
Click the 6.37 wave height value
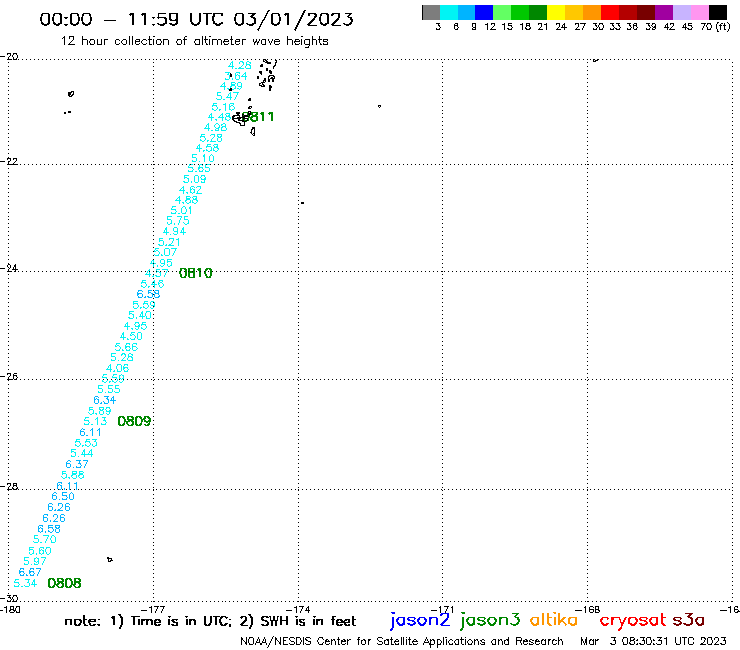click(77, 464)
